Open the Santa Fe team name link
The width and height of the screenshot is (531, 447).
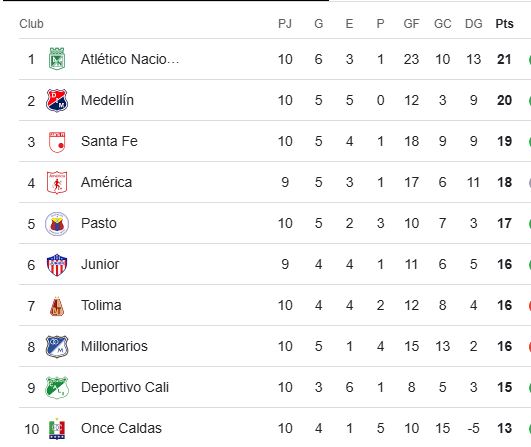pyautogui.click(x=109, y=141)
